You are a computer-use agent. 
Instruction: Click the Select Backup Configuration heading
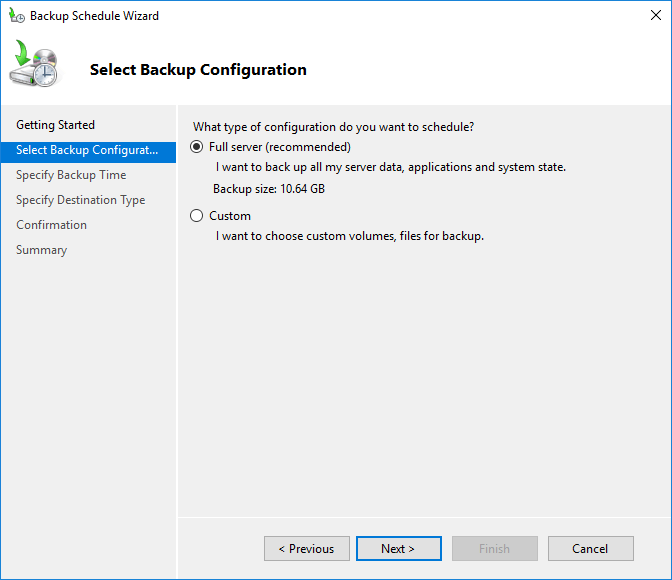pos(198,69)
